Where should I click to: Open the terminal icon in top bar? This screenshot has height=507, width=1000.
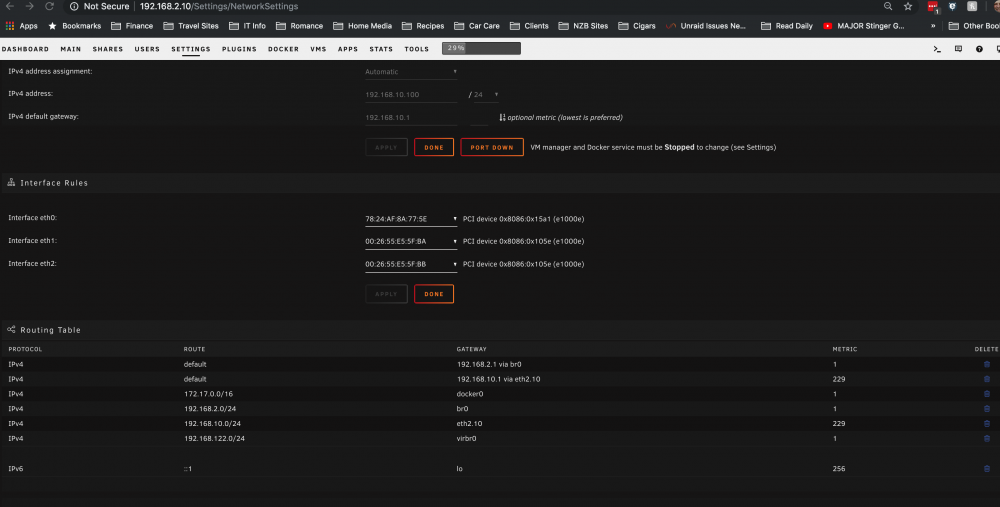pyautogui.click(x=937, y=48)
